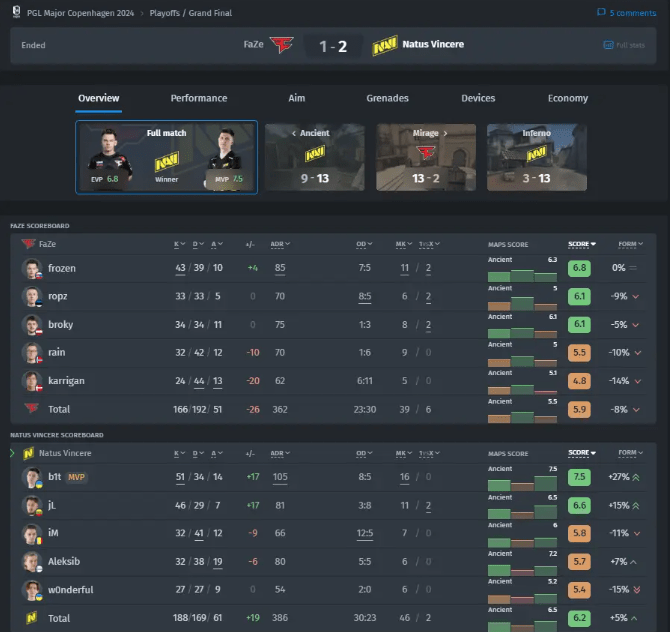Click the Full stats chart icon

click(608, 45)
